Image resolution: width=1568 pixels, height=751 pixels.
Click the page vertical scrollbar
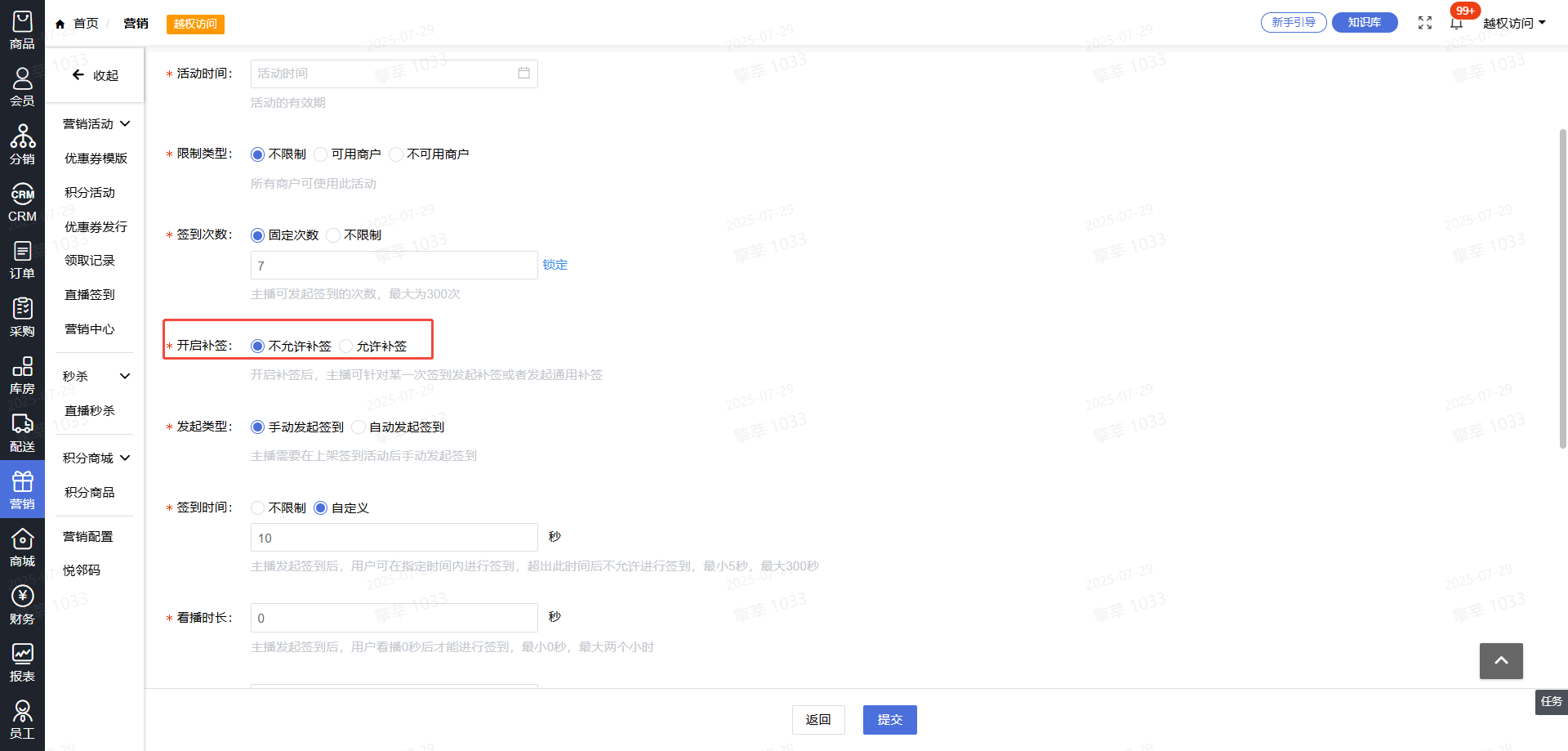pyautogui.click(x=1562, y=286)
